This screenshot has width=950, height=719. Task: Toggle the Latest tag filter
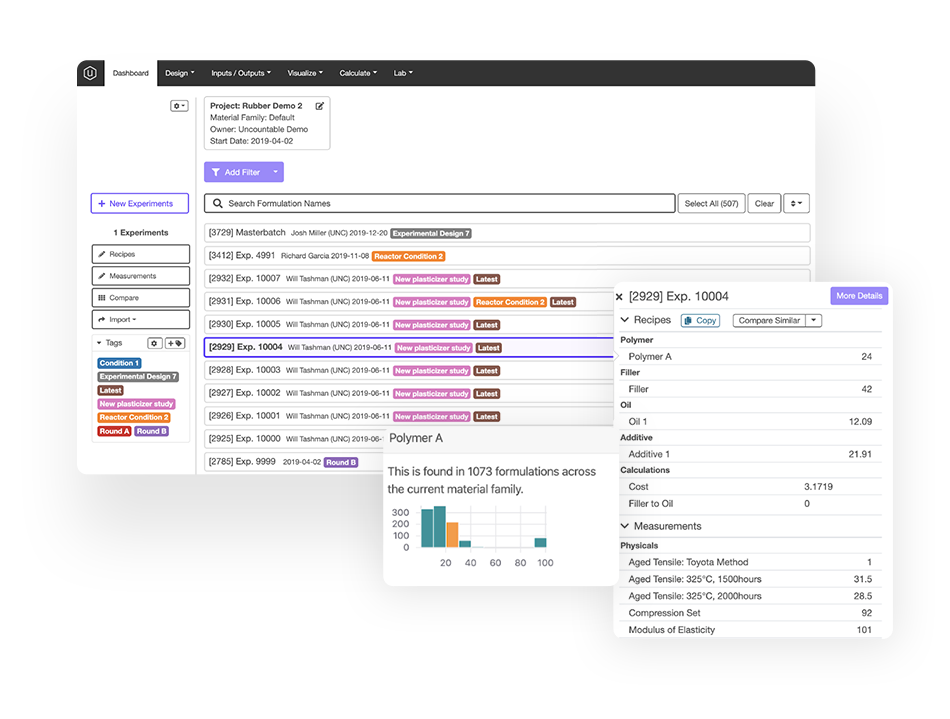110,390
